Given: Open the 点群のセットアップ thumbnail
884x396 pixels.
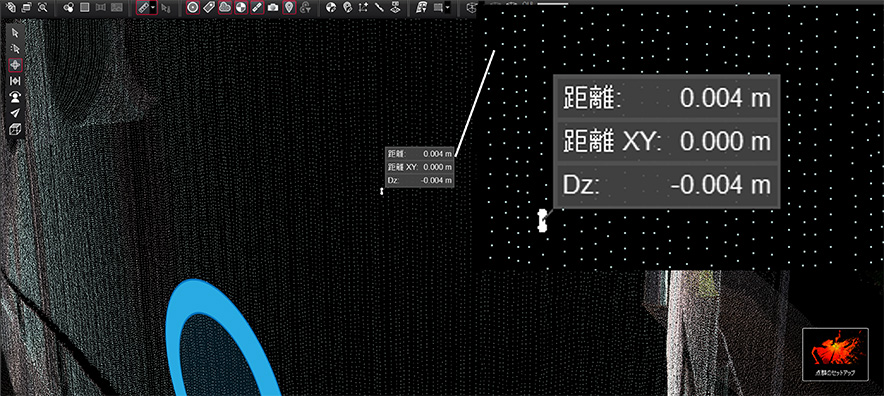Looking at the screenshot, I should click(x=836, y=354).
